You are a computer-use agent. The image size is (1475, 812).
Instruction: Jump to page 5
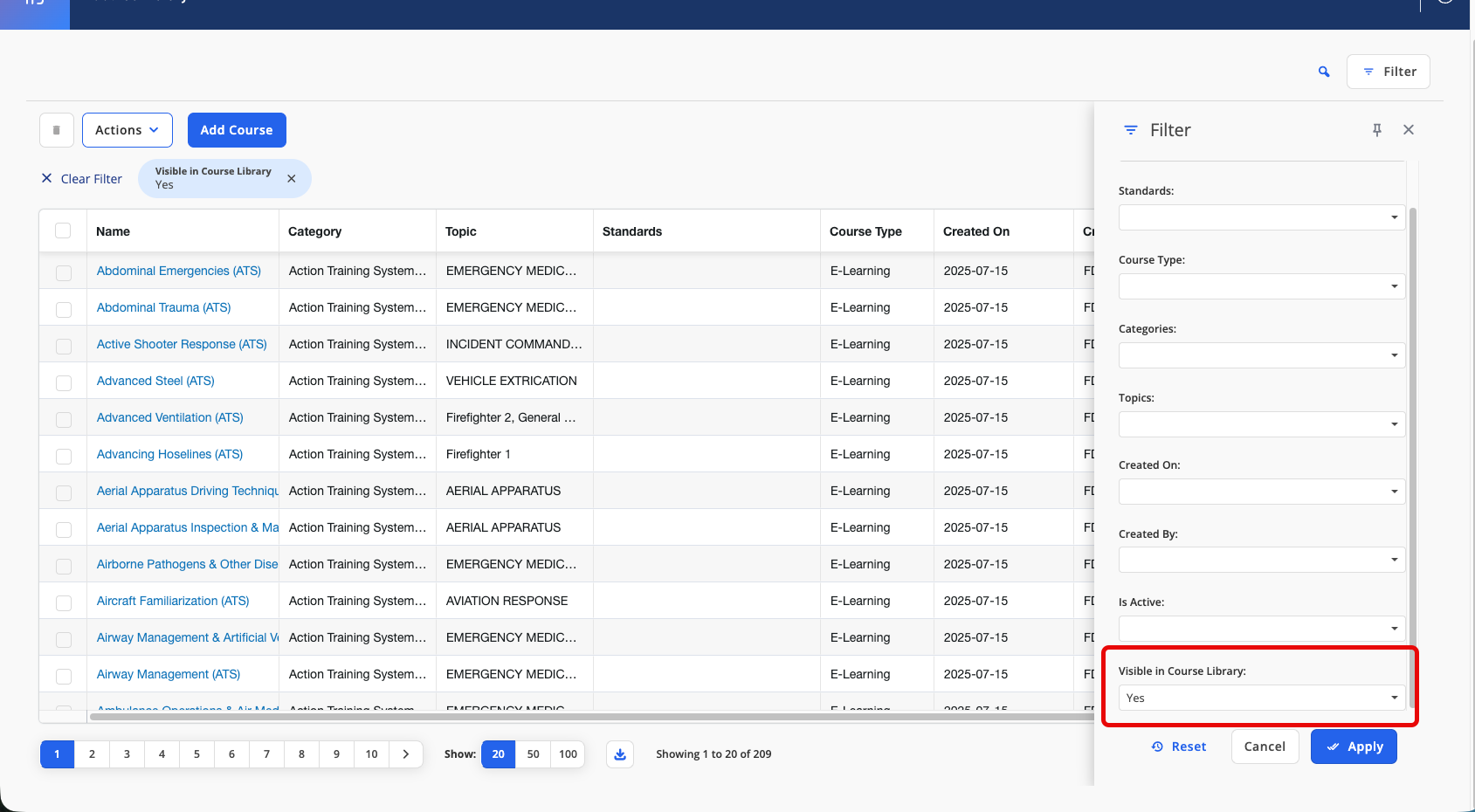click(196, 754)
